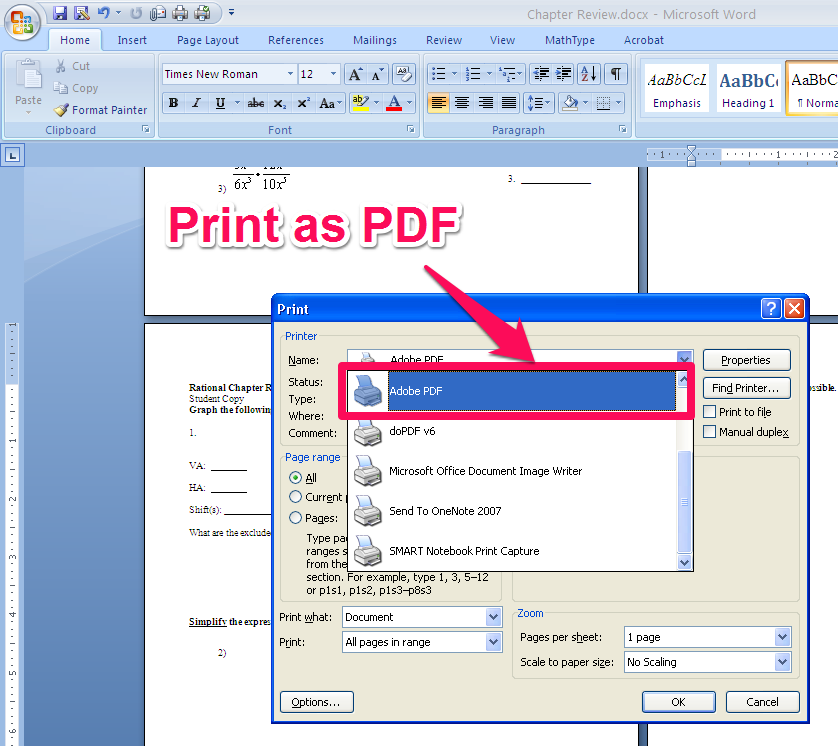Apply Italic formatting
Viewport: 838px width, 746px height.
point(197,103)
